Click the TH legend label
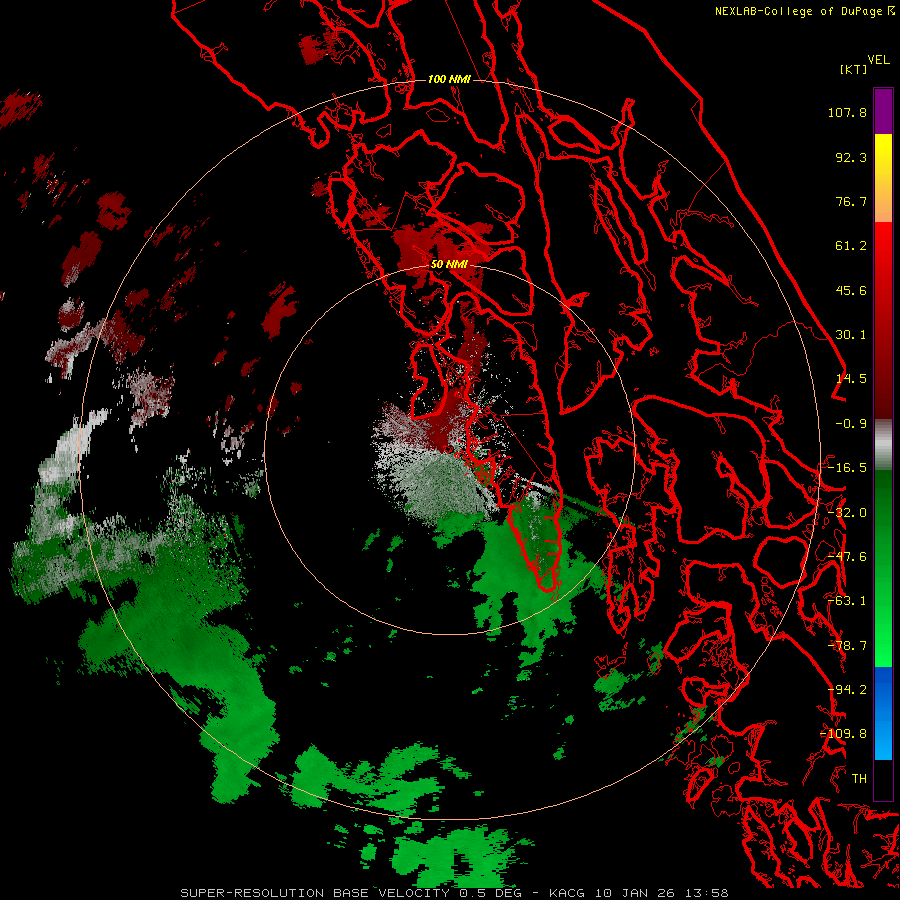Image resolution: width=900 pixels, height=900 pixels. pos(859,779)
